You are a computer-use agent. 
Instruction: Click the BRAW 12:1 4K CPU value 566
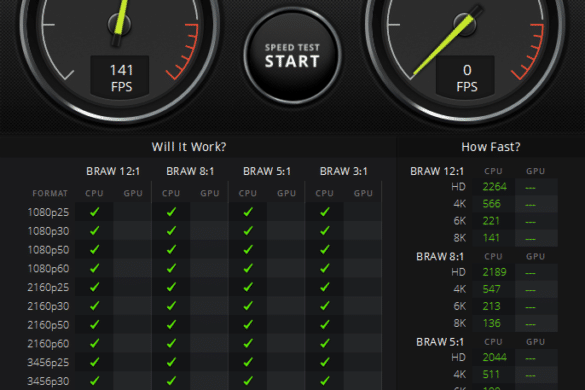click(x=491, y=204)
